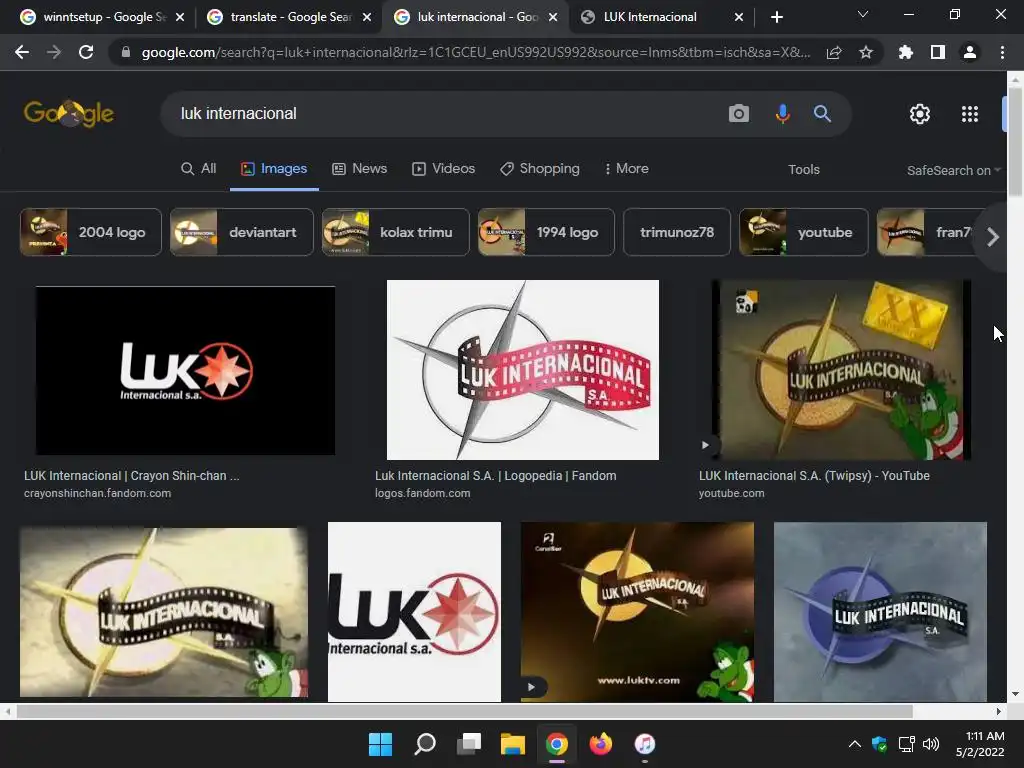This screenshot has height=768, width=1024.
Task: Open File Explorer from taskbar
Action: pyautogui.click(x=513, y=744)
